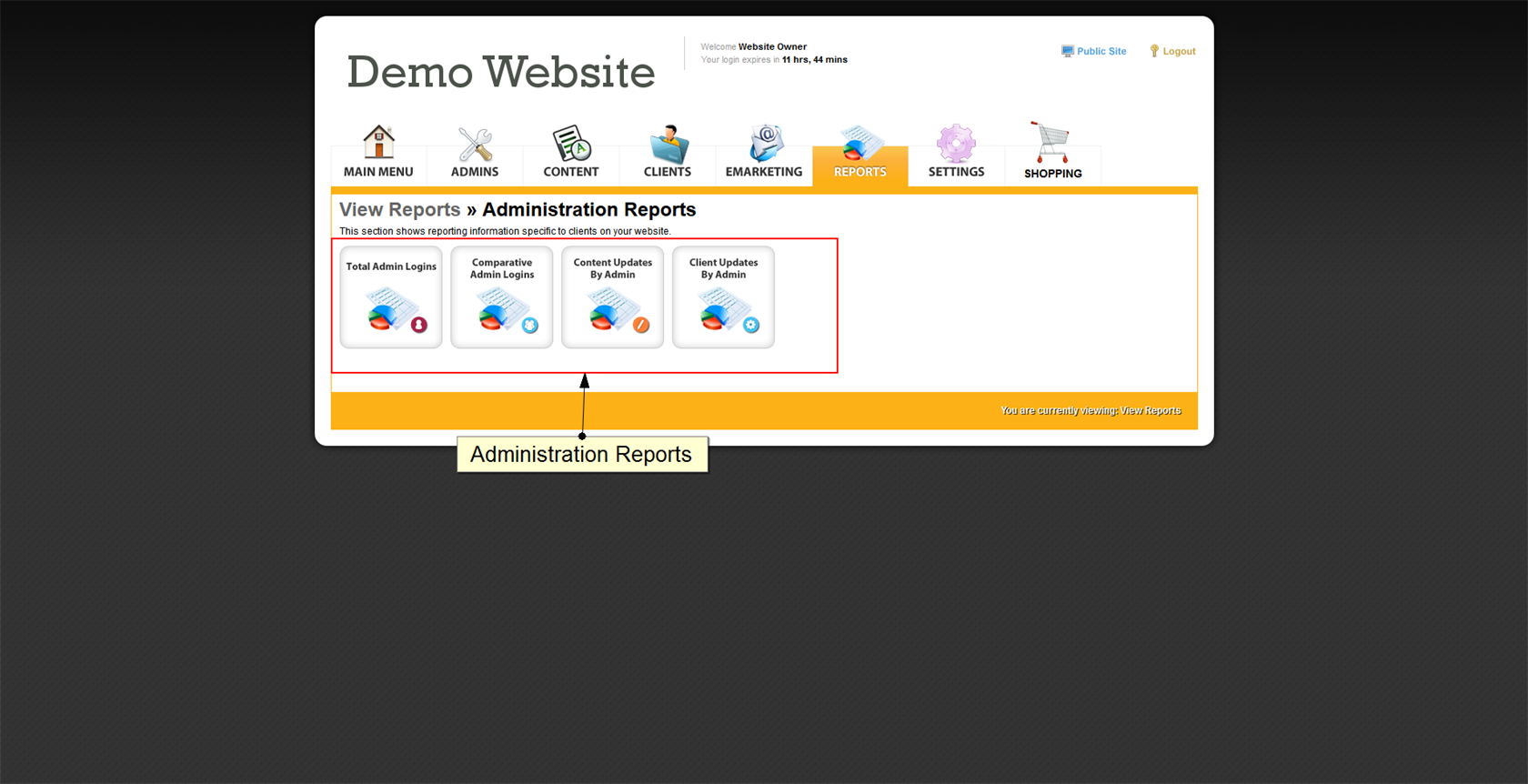1528x784 pixels.
Task: Click the footer 'currently viewing: View Reports' text
Action: point(1091,411)
